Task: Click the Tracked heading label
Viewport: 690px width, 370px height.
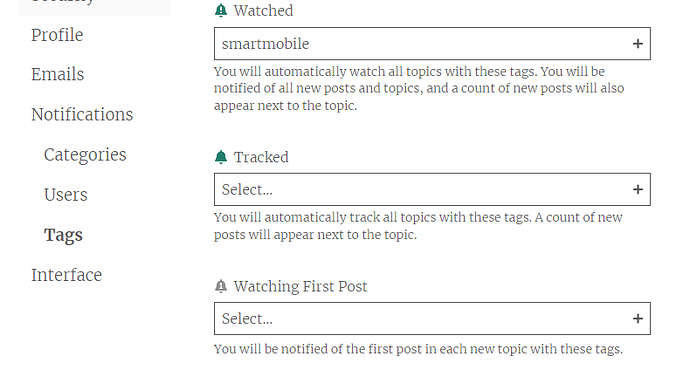Action: 261,157
